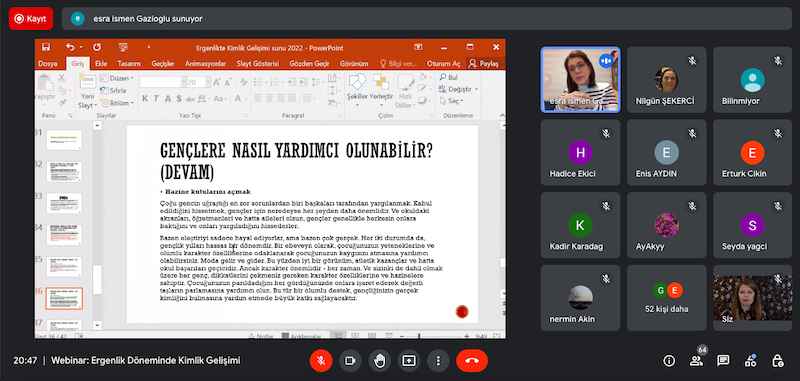This screenshot has height=381, width=800.
Task: Switch to the Tasarım ribbon tab
Action: click(129, 64)
